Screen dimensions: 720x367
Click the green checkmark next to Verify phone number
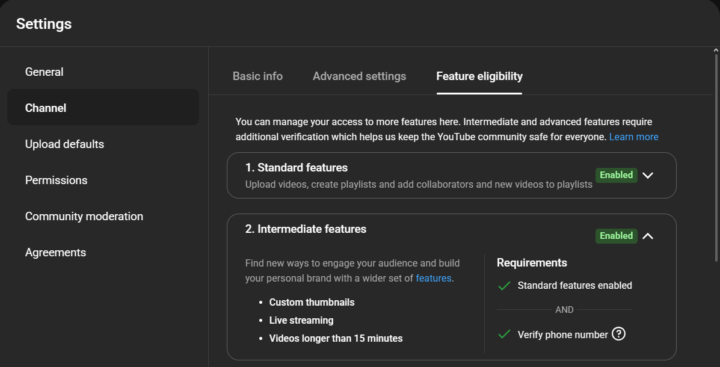[x=504, y=334]
